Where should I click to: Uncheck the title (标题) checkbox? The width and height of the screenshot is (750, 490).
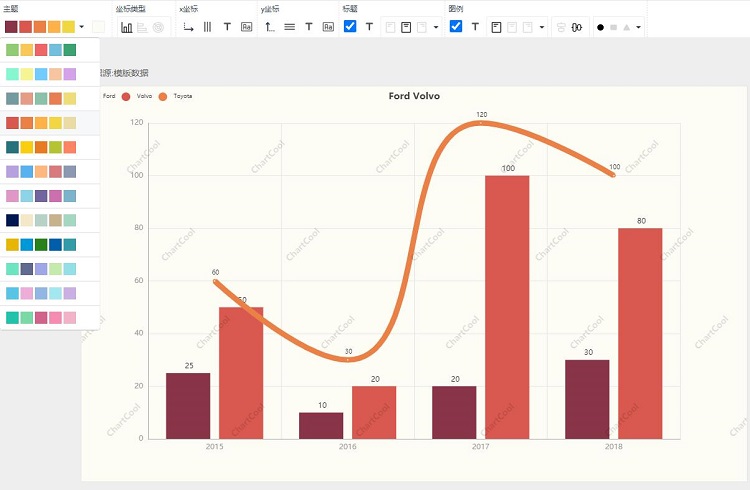pos(350,27)
